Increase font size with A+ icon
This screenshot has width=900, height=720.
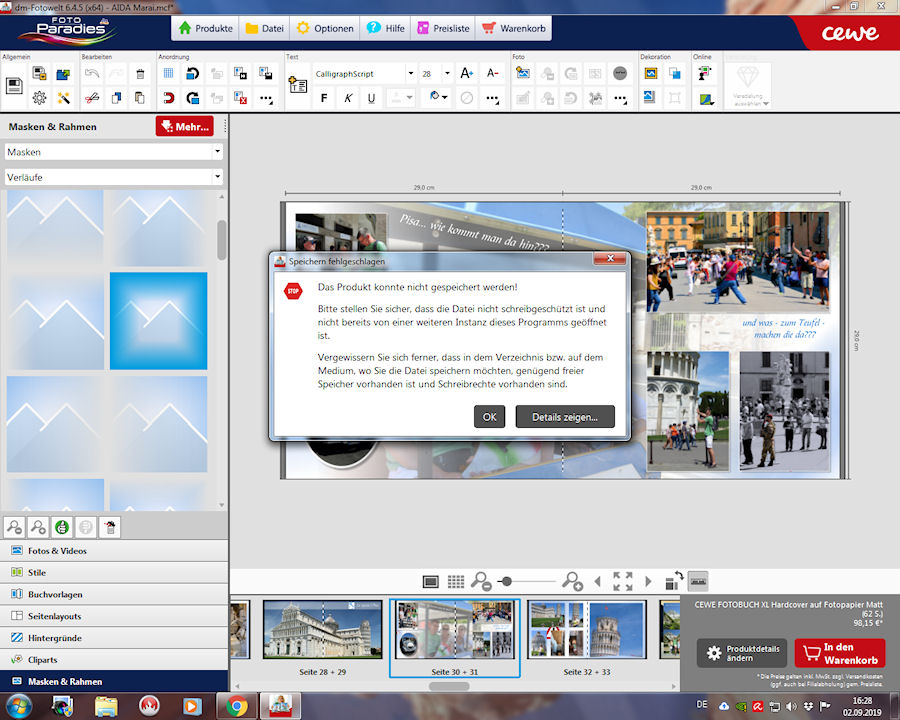[466, 74]
